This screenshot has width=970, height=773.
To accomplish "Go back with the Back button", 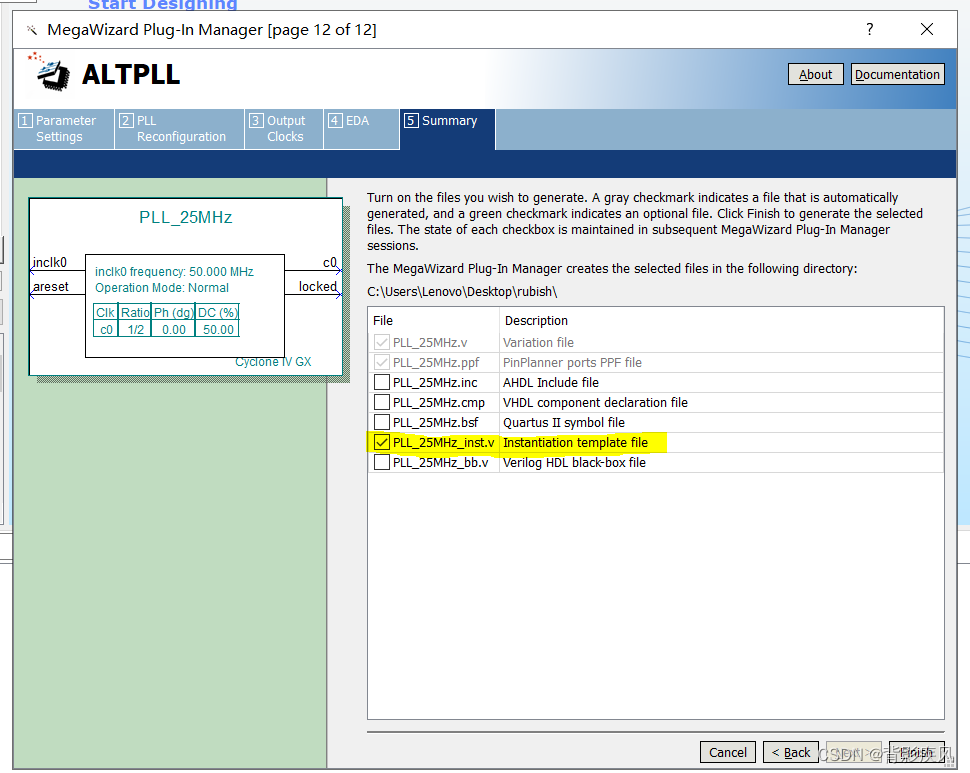I will click(791, 752).
